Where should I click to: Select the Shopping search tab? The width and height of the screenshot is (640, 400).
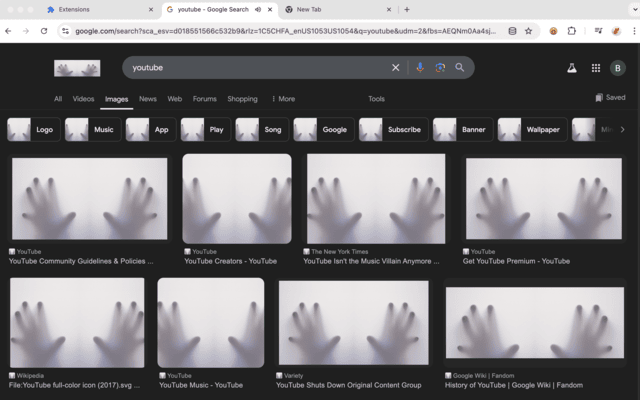(242, 99)
